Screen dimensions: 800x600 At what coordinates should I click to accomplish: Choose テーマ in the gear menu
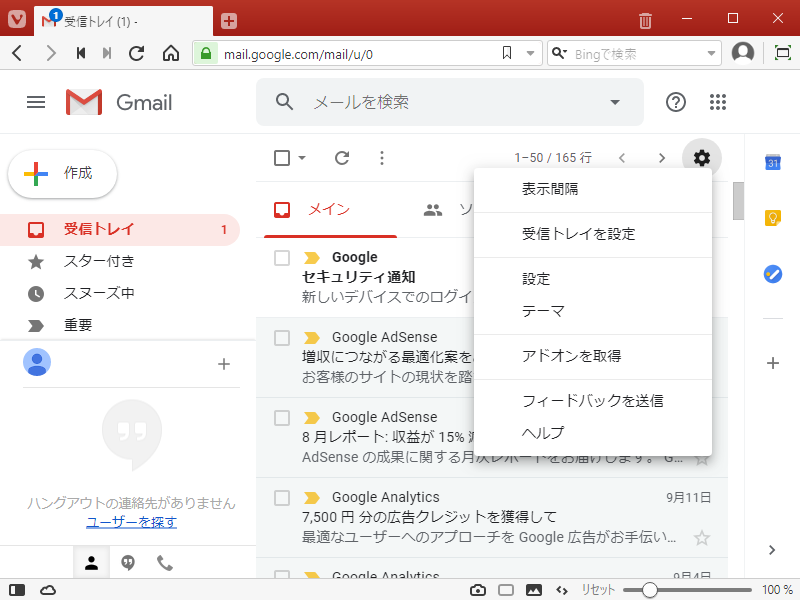[593, 311]
